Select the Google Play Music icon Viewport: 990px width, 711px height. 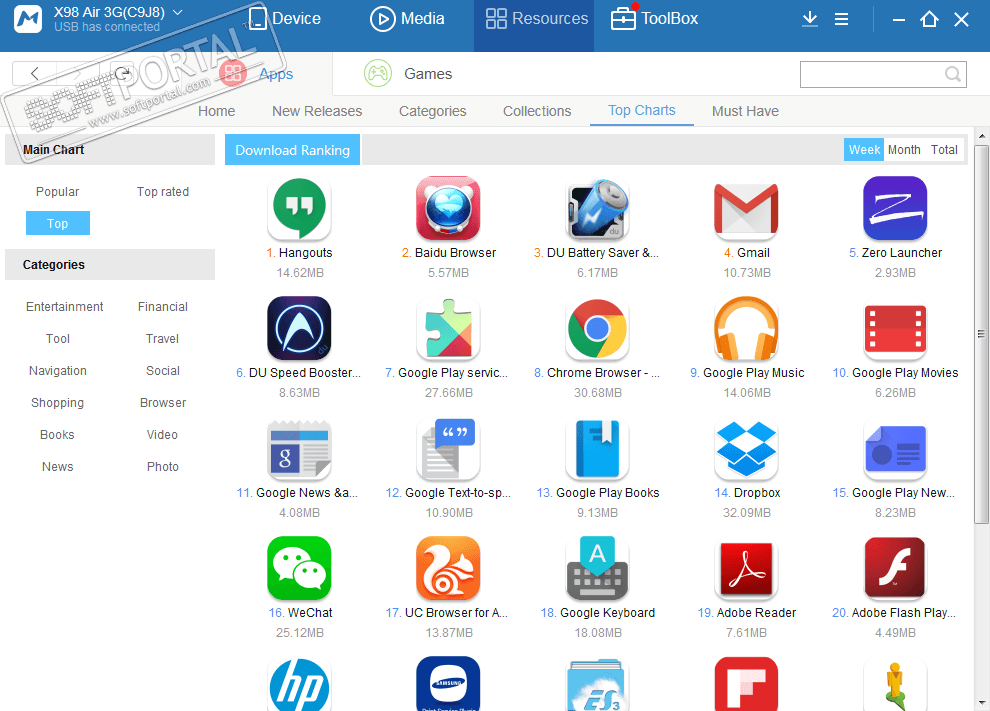coord(746,328)
